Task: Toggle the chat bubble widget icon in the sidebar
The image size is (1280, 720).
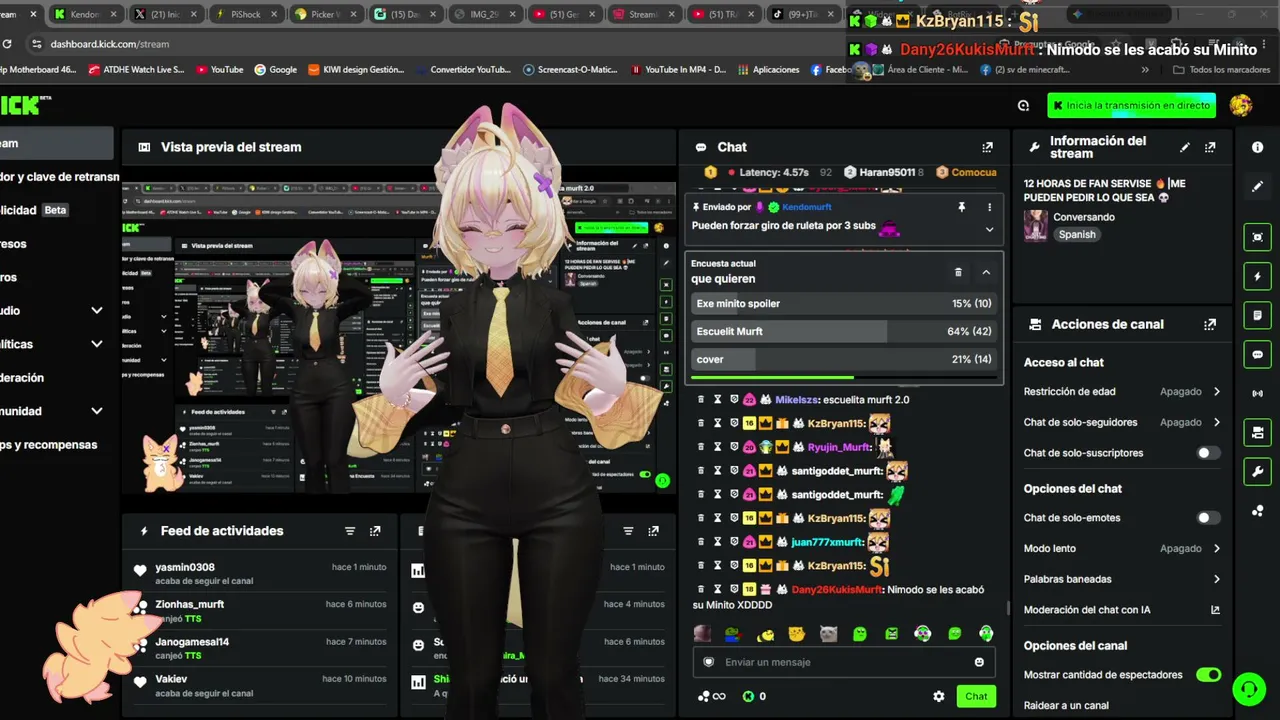Action: tap(1257, 354)
